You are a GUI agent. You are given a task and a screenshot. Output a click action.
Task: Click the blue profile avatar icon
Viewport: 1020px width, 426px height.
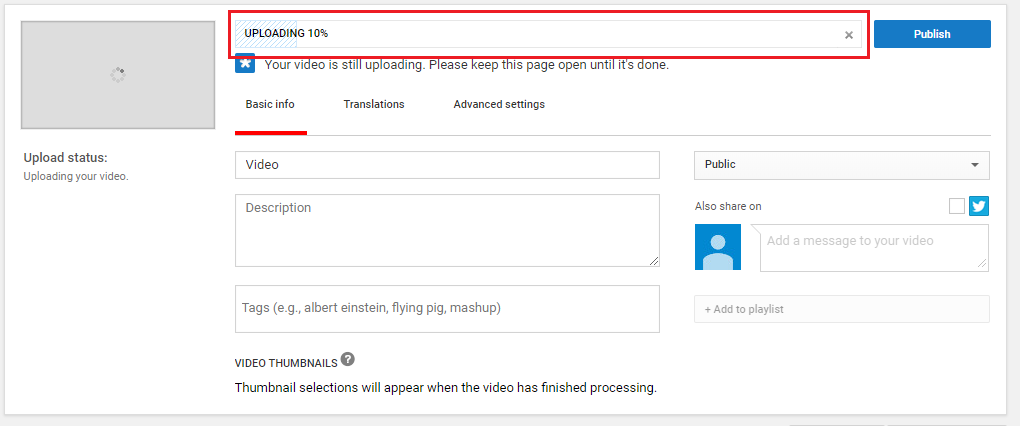tap(718, 247)
